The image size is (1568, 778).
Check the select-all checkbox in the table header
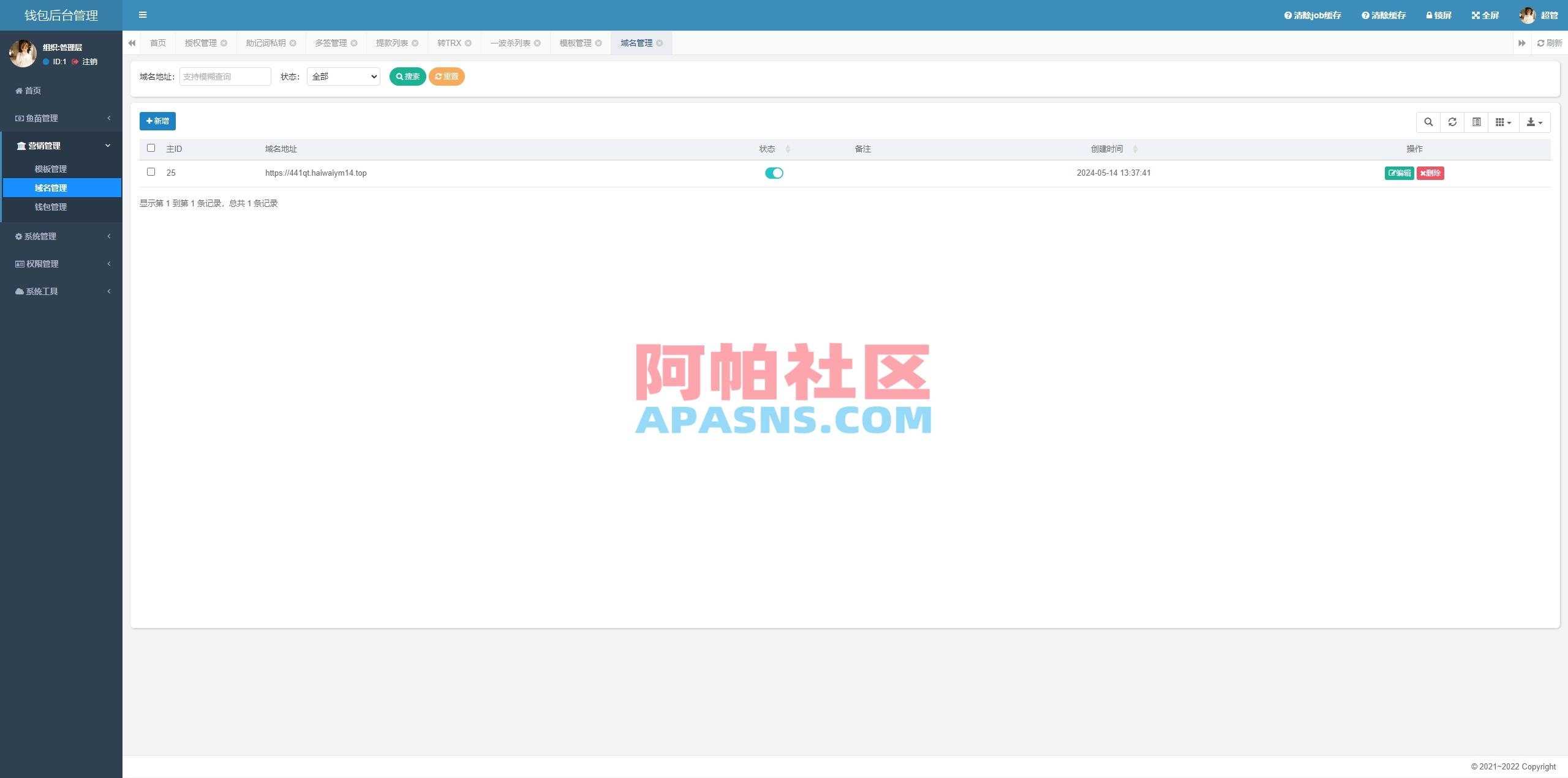point(151,148)
